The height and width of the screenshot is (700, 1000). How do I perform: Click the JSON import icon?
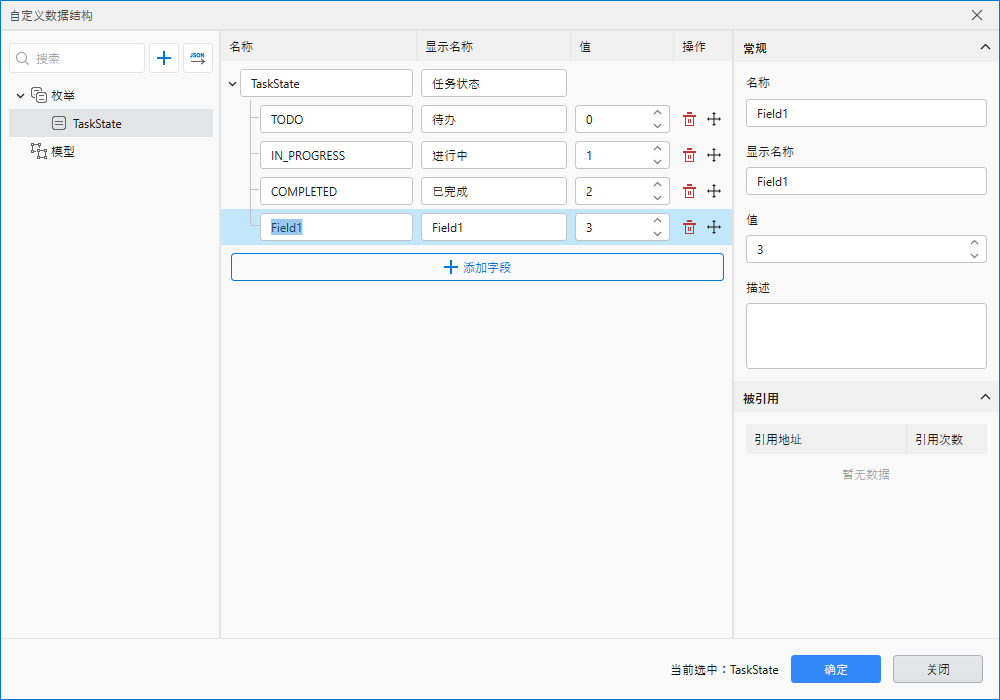click(198, 58)
